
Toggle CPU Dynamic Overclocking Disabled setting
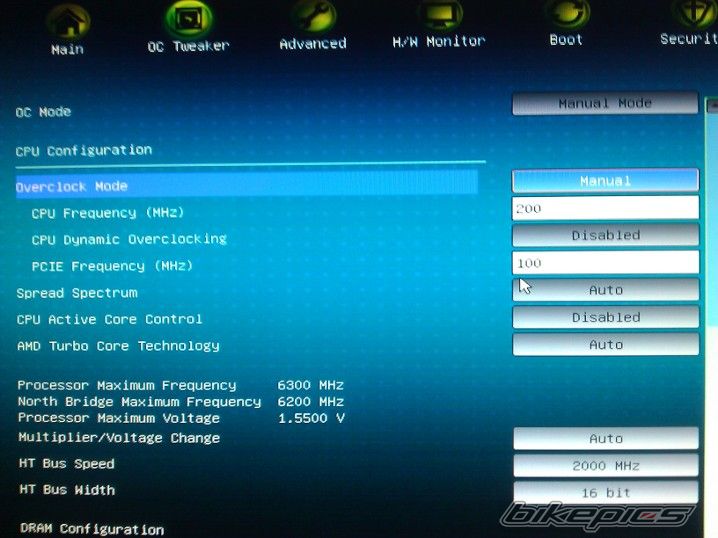605,236
